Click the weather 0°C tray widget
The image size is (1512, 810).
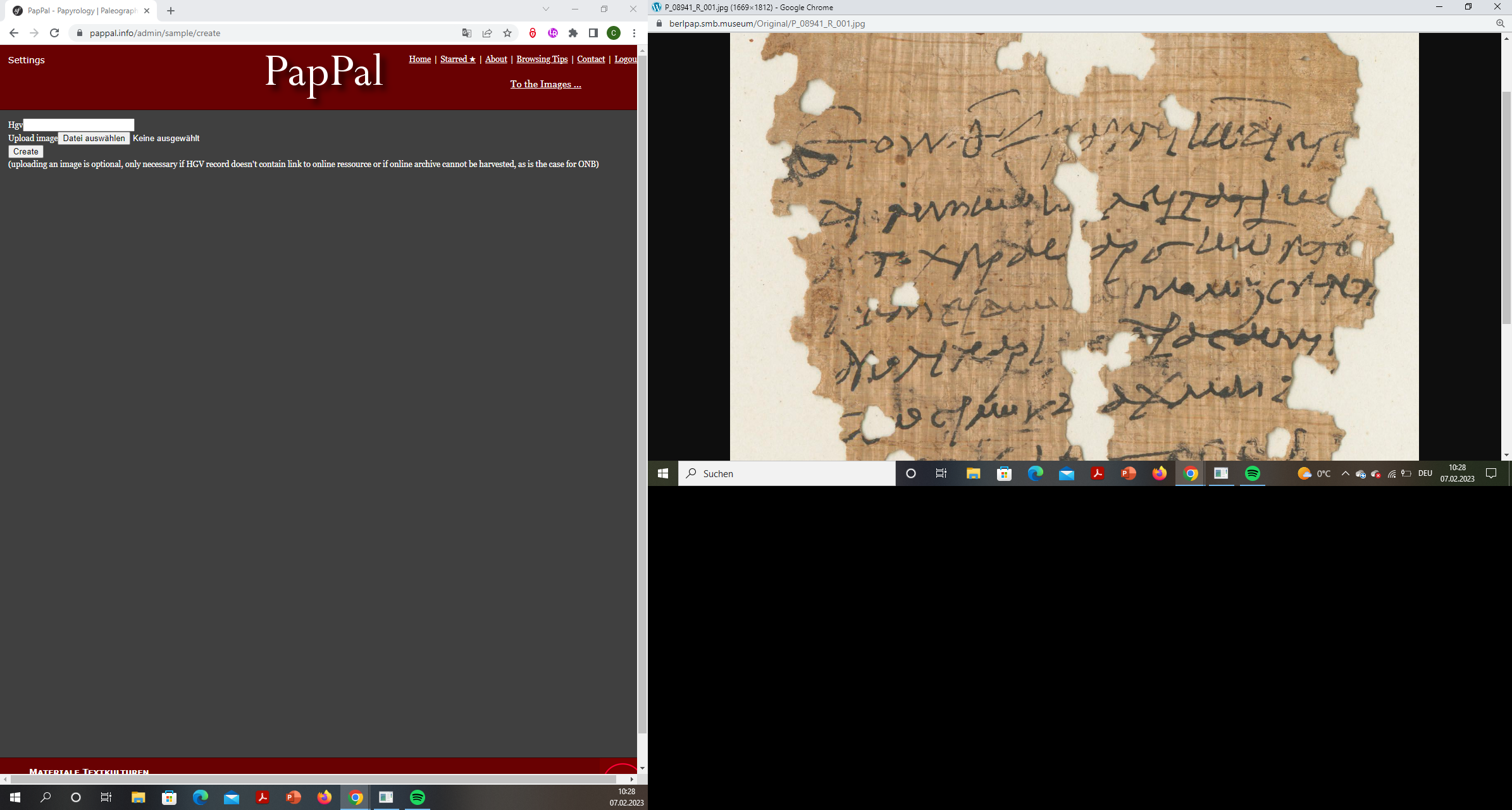pyautogui.click(x=1313, y=473)
